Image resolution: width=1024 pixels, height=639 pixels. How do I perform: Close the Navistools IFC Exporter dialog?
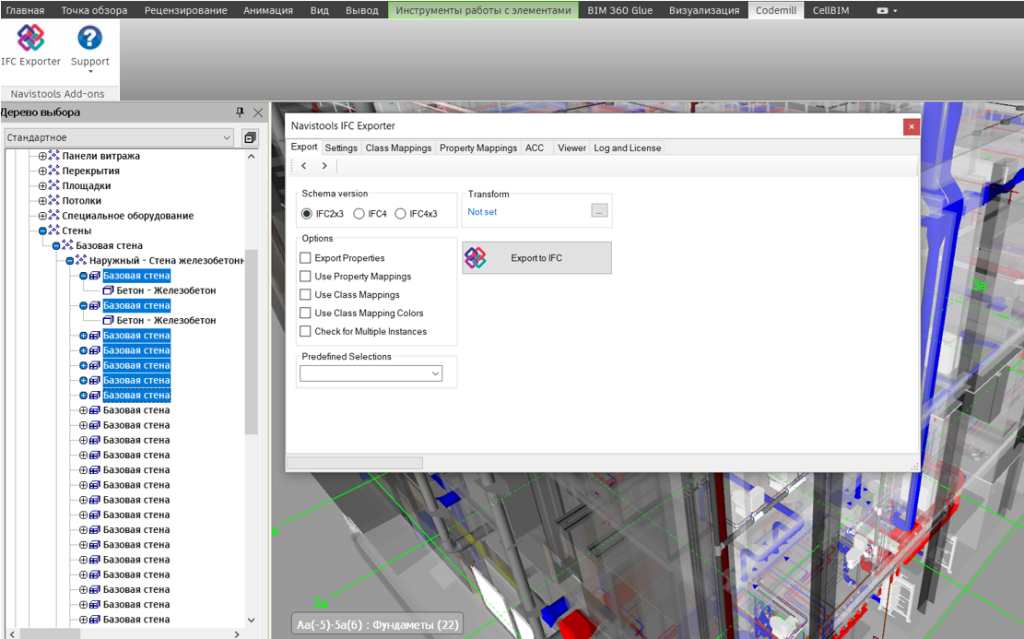click(x=912, y=126)
